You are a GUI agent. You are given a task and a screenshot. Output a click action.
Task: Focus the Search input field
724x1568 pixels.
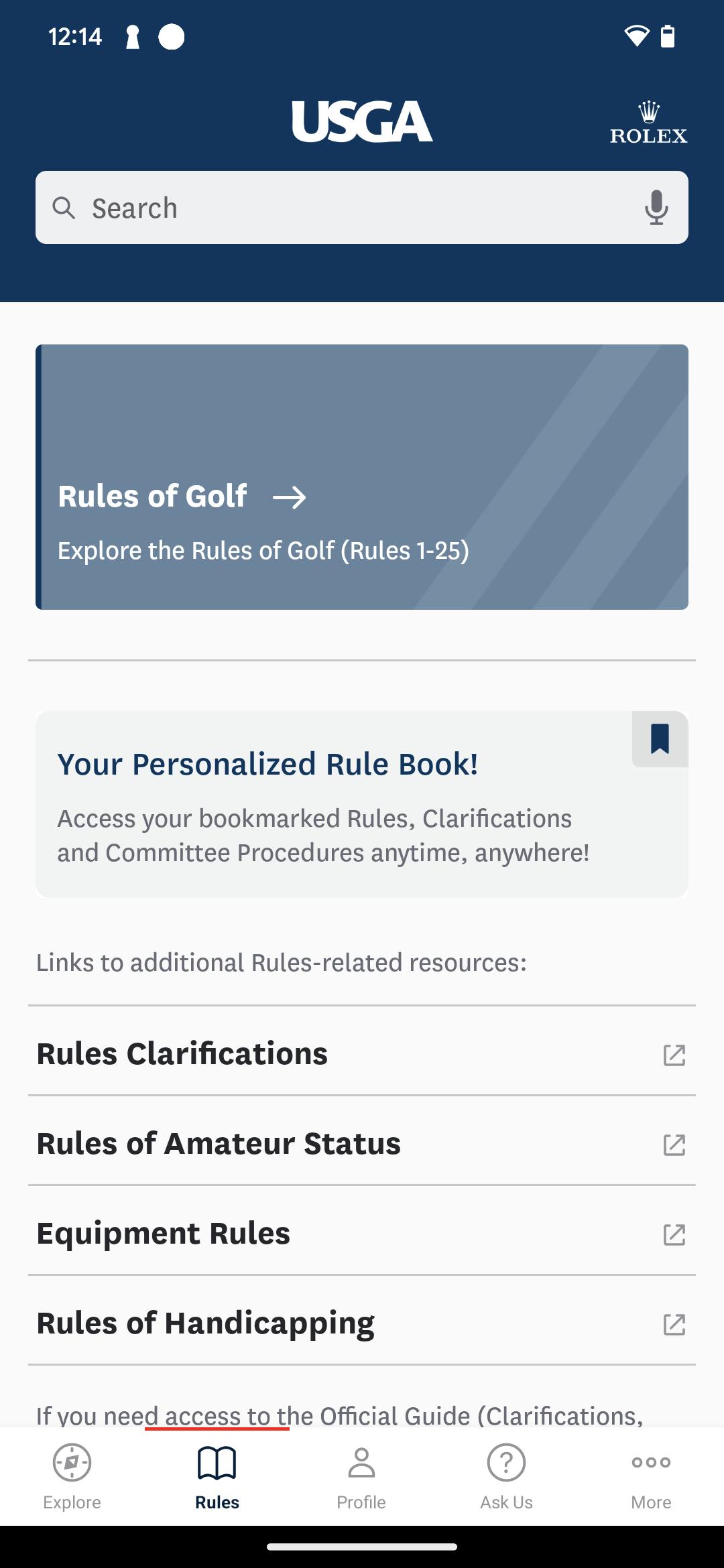362,208
